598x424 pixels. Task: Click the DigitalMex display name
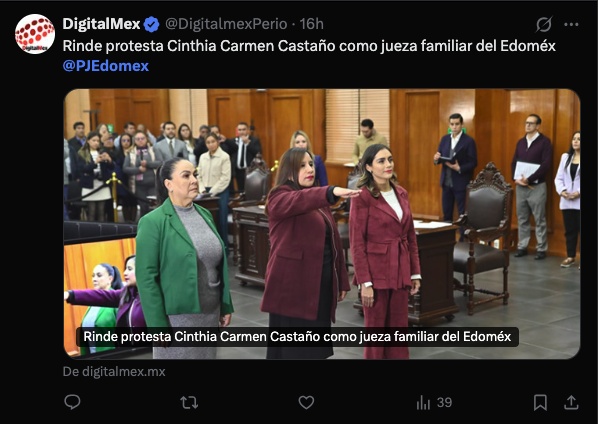point(101,24)
